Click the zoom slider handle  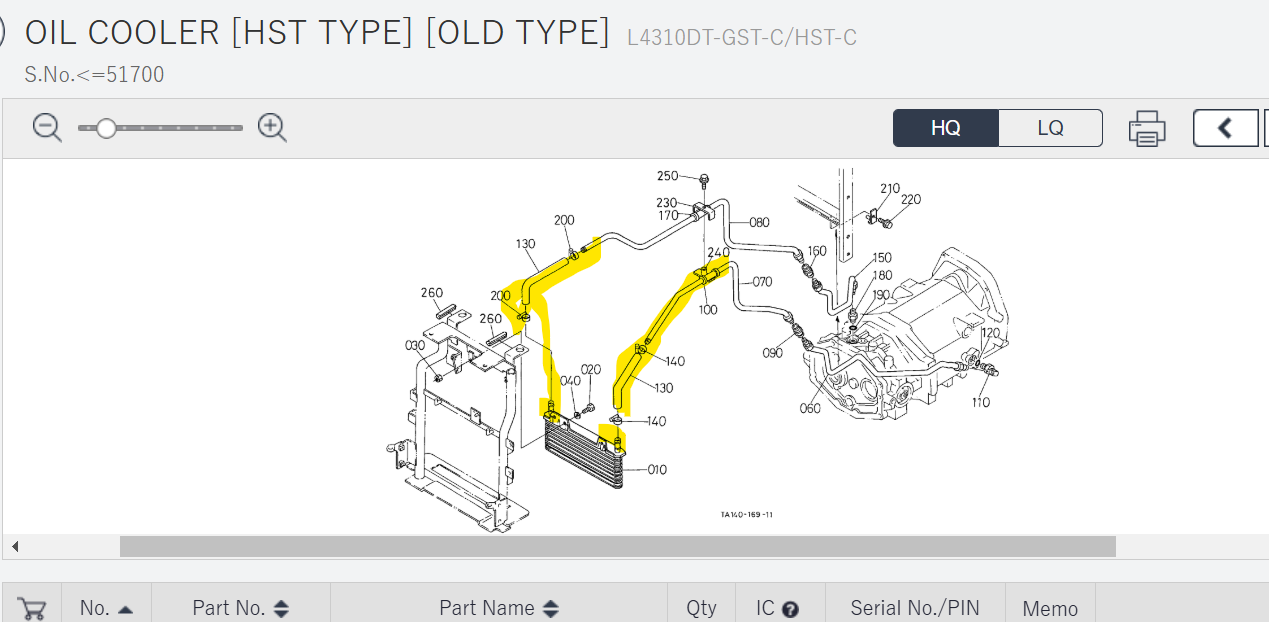pos(106,128)
